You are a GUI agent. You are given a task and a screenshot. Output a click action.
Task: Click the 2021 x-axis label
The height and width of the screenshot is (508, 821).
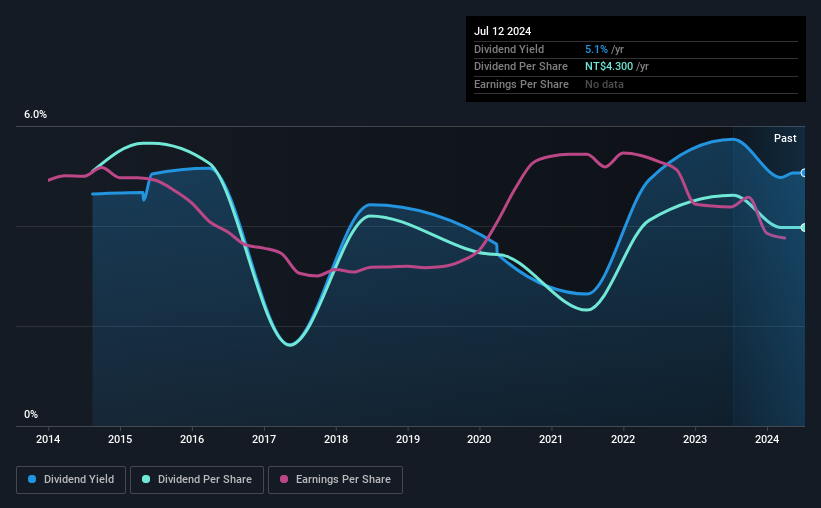pos(551,439)
